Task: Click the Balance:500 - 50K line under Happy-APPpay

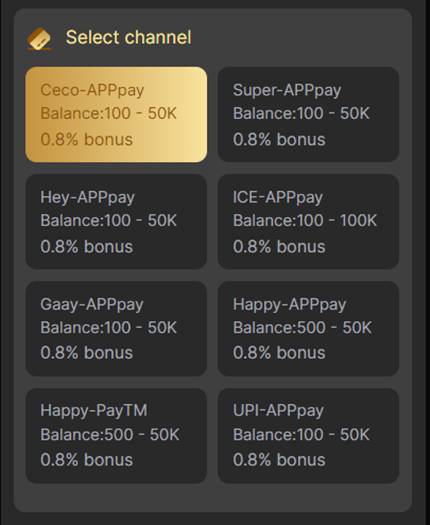Action: point(302,327)
